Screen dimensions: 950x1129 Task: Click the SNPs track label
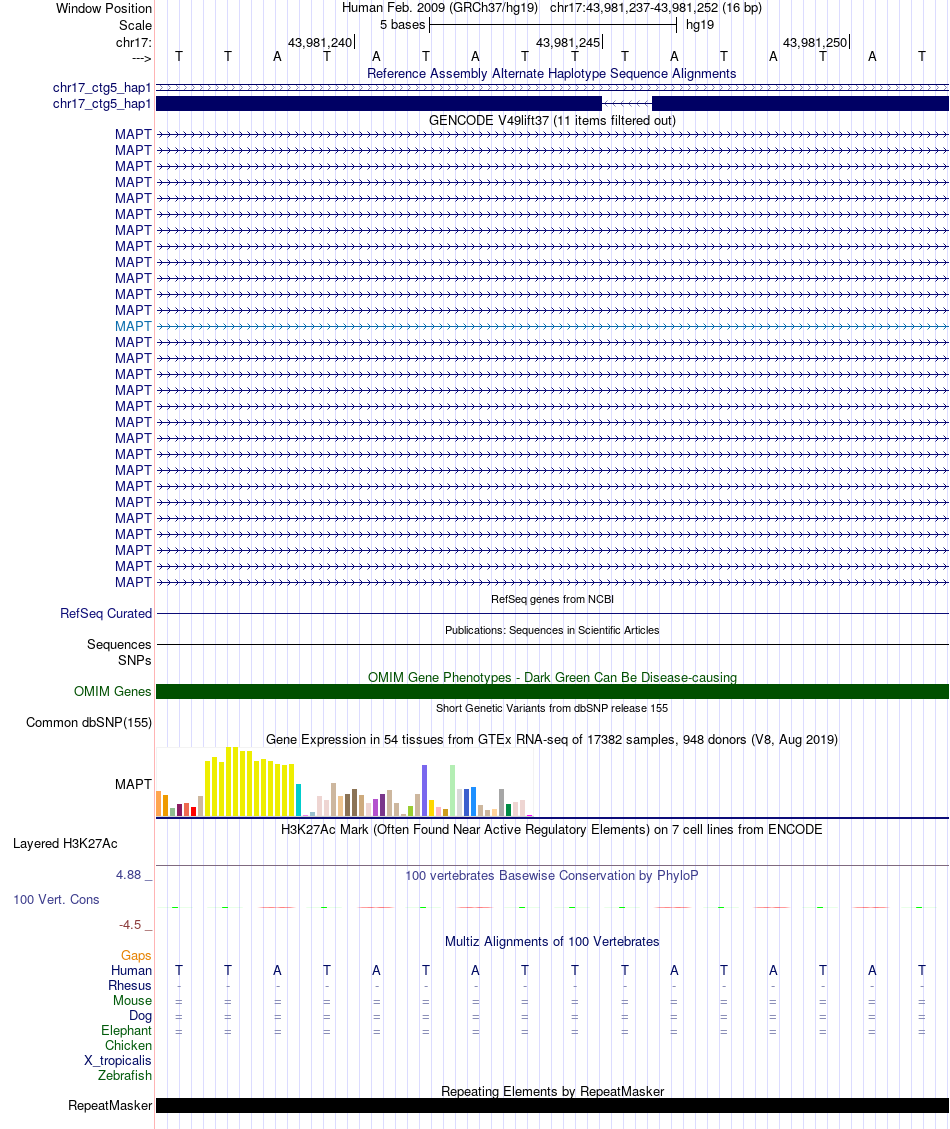(135, 660)
